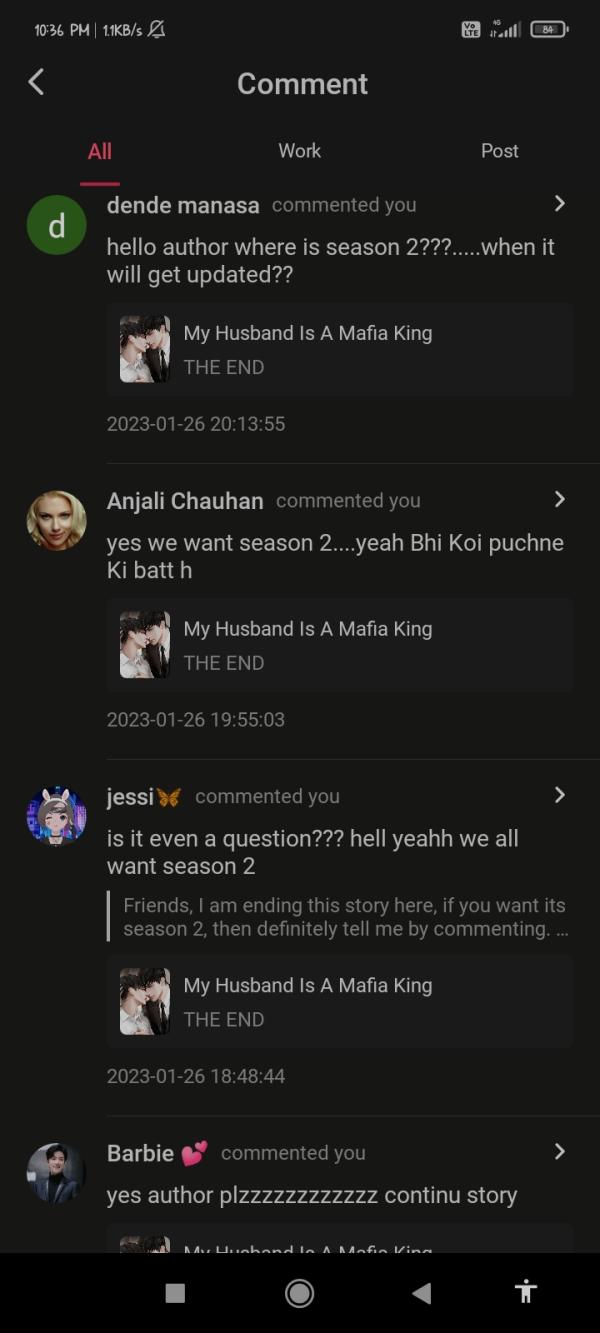Open Barbie's profile avatar

[x=56, y=1172]
